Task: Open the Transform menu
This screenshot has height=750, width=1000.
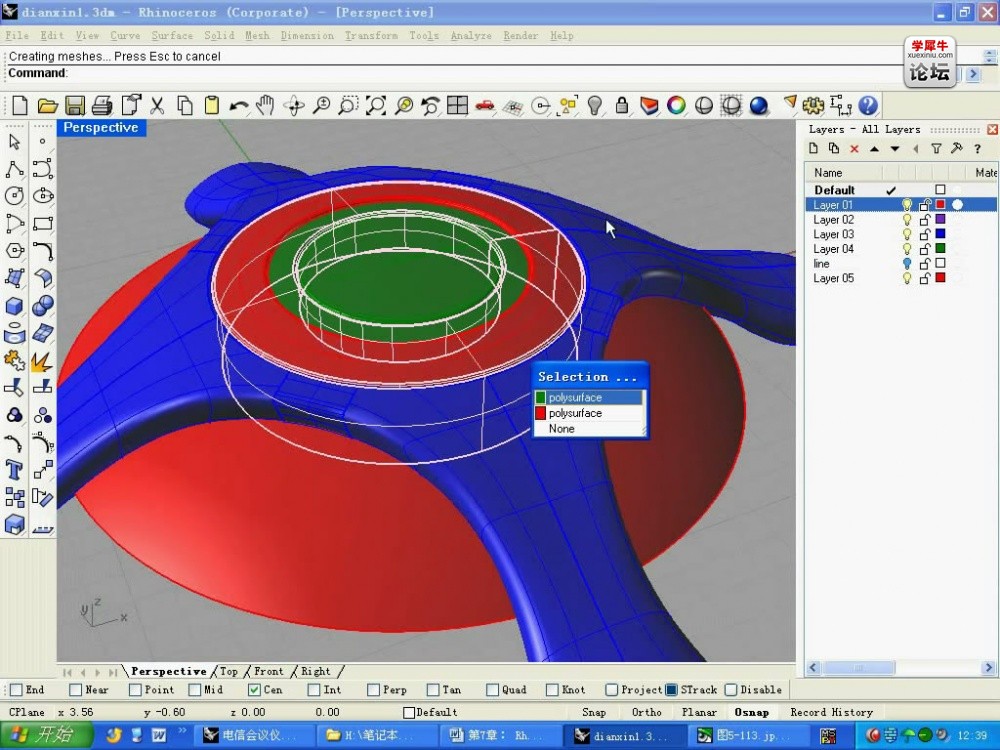Action: [x=371, y=36]
